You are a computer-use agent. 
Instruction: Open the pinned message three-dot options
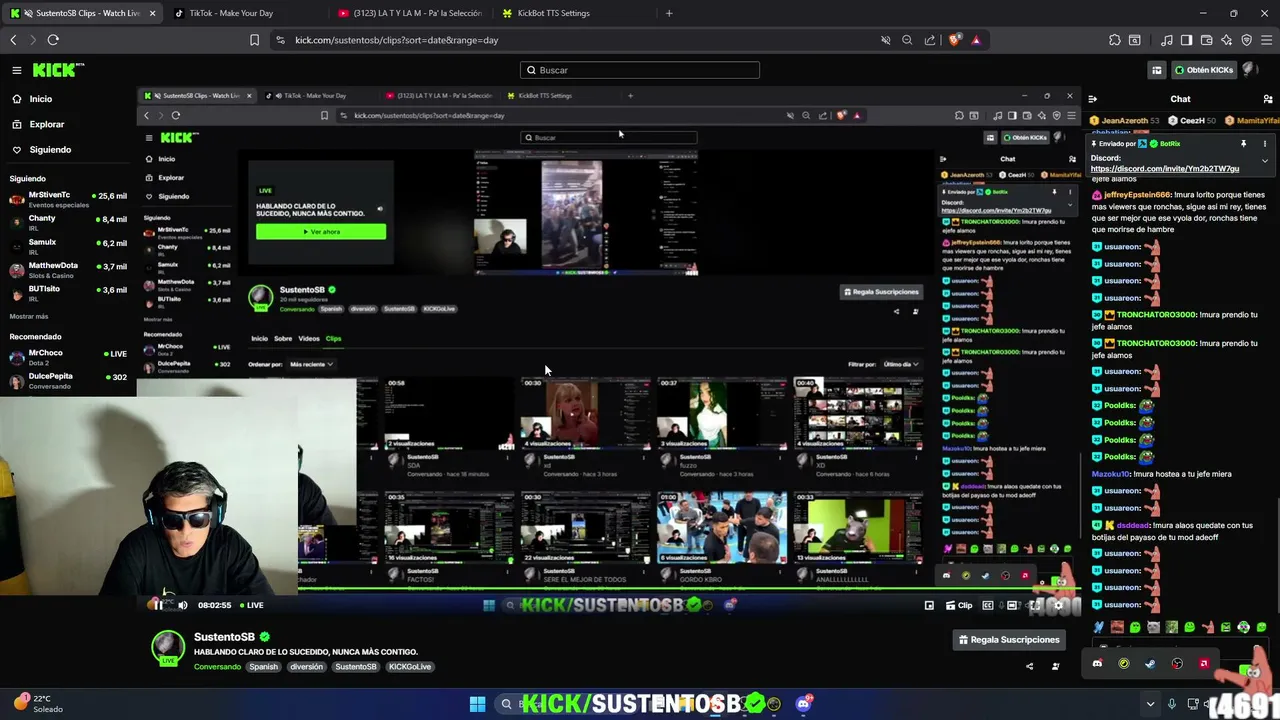click(x=1264, y=144)
